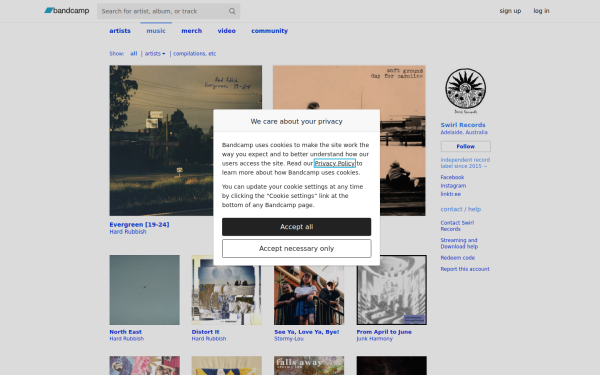Open the Distort It album cover
This screenshot has height=375, width=600.
click(227, 290)
